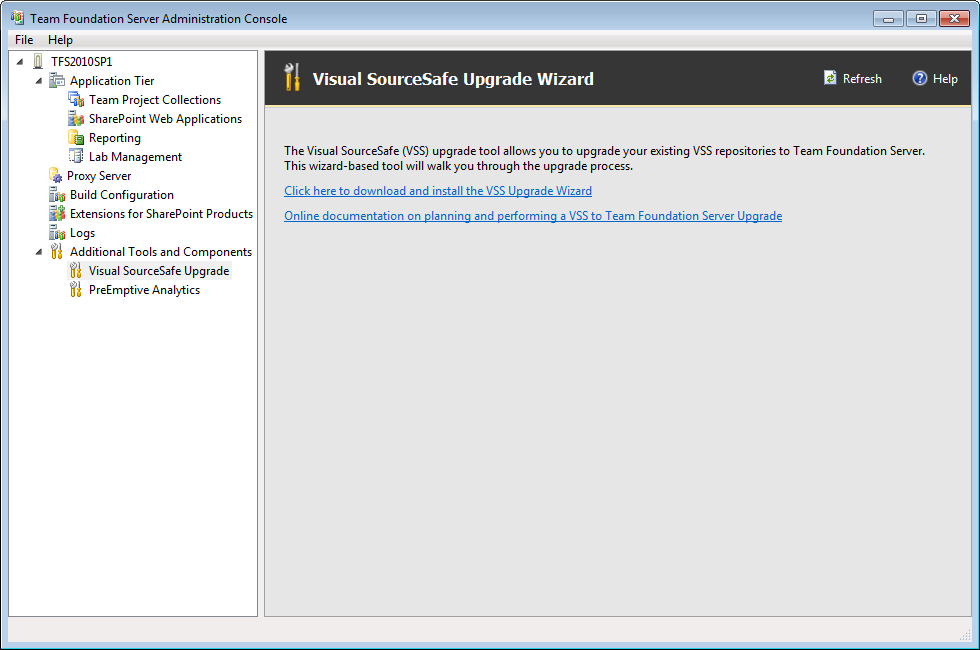Collapse the Application Tier branch
The height and width of the screenshot is (650, 980).
(36, 80)
